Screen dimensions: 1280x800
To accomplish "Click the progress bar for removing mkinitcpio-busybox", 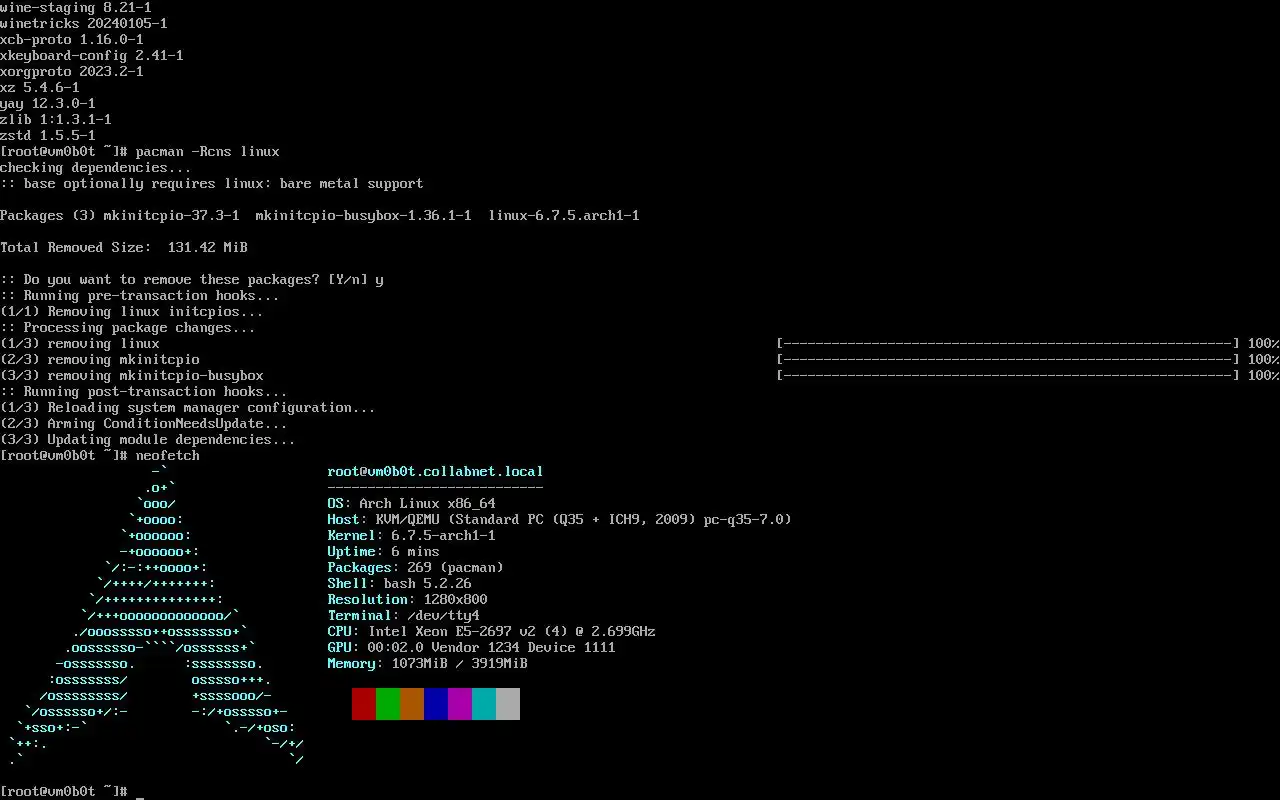I will tap(1008, 376).
